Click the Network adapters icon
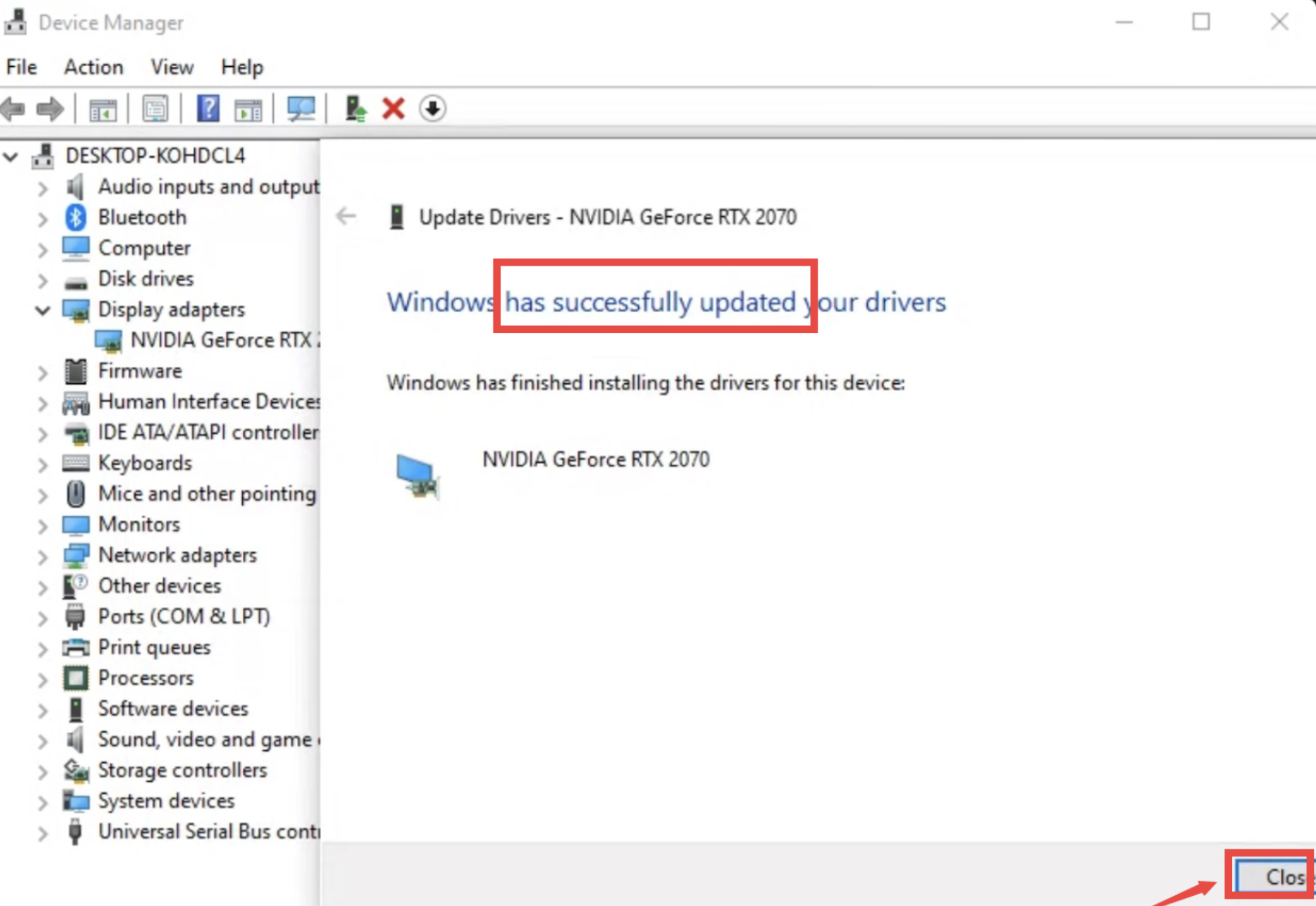Viewport: 1316px width, 906px height. pos(75,555)
